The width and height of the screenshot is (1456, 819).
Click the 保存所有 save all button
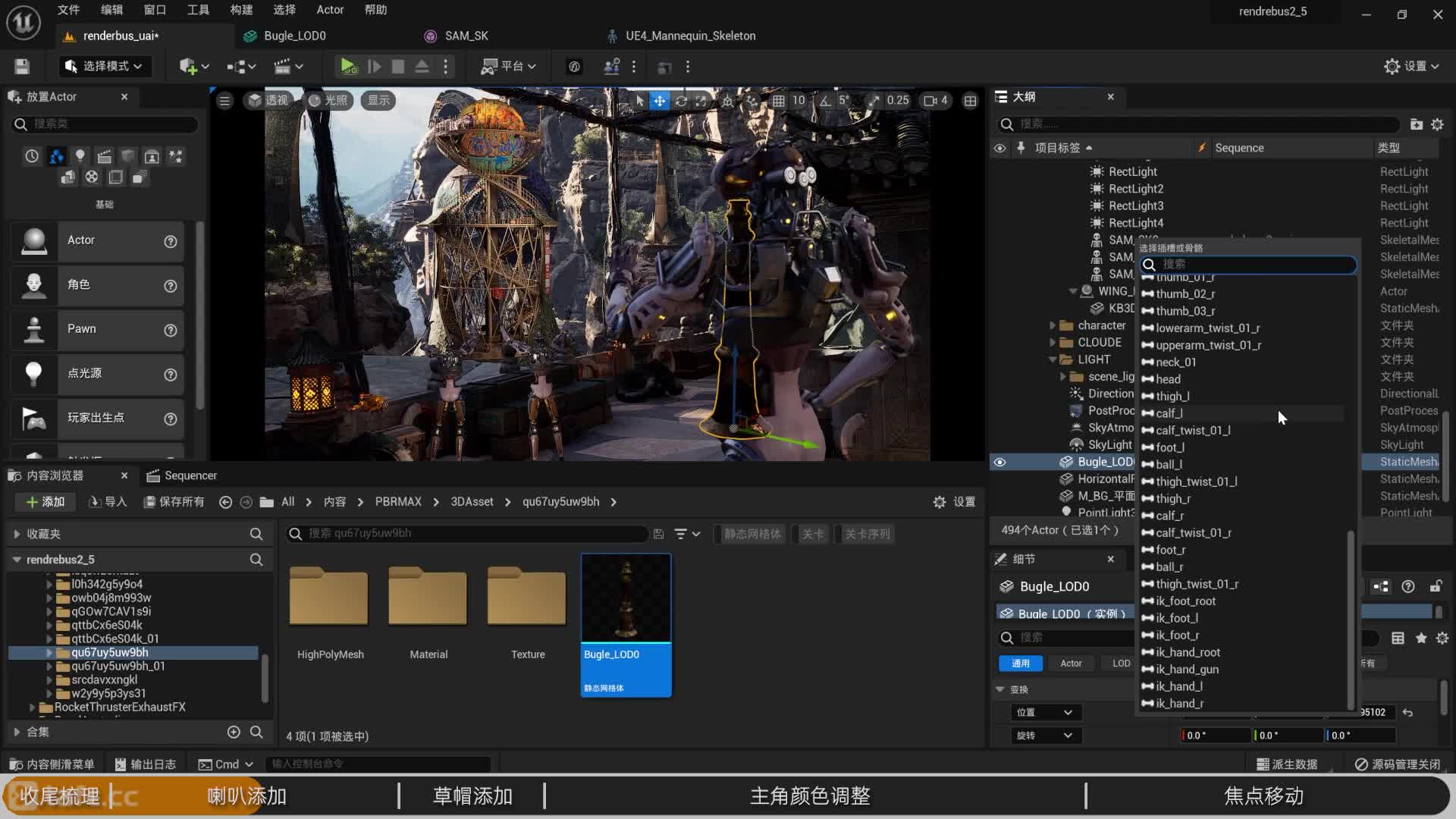174,502
